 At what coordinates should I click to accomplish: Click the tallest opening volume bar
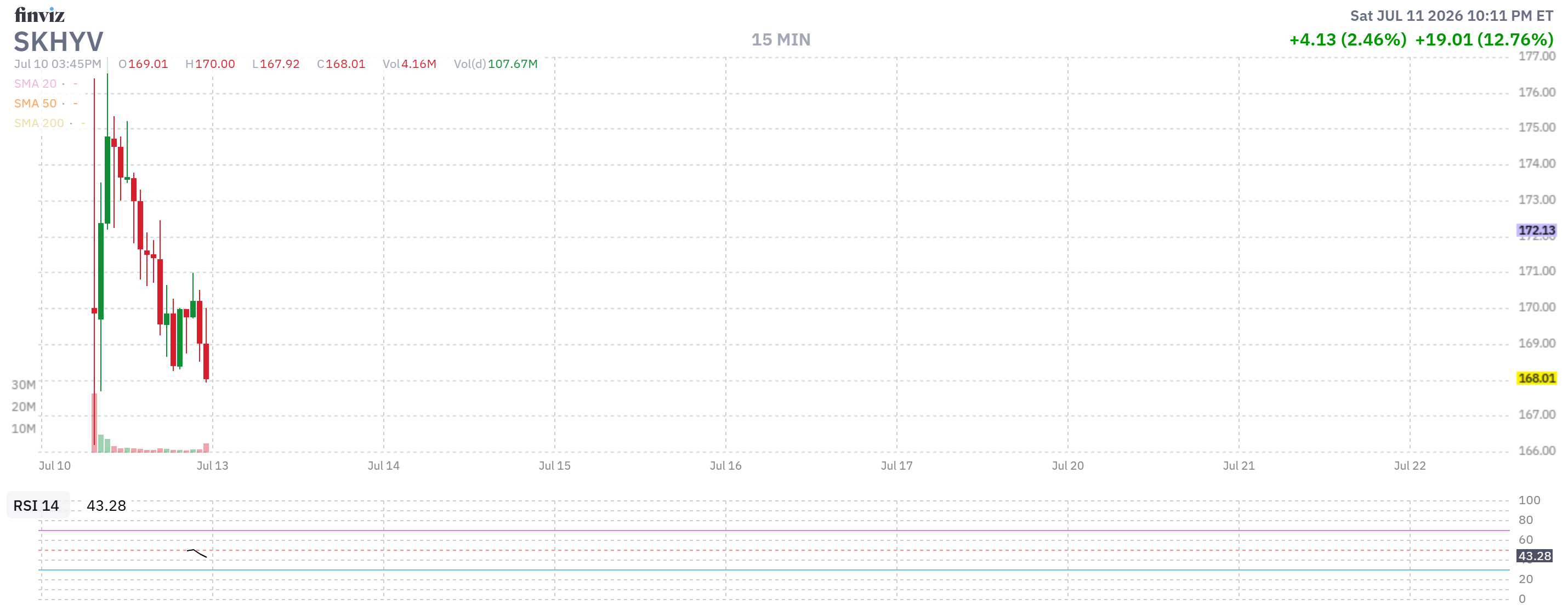point(94,423)
